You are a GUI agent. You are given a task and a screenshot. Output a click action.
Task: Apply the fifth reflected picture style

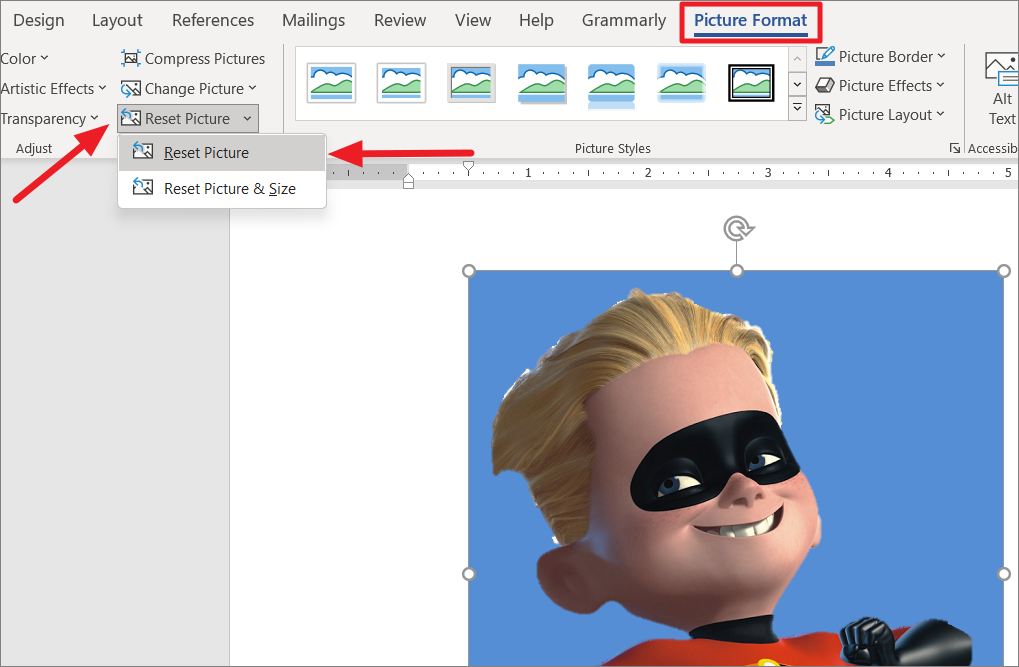click(611, 85)
